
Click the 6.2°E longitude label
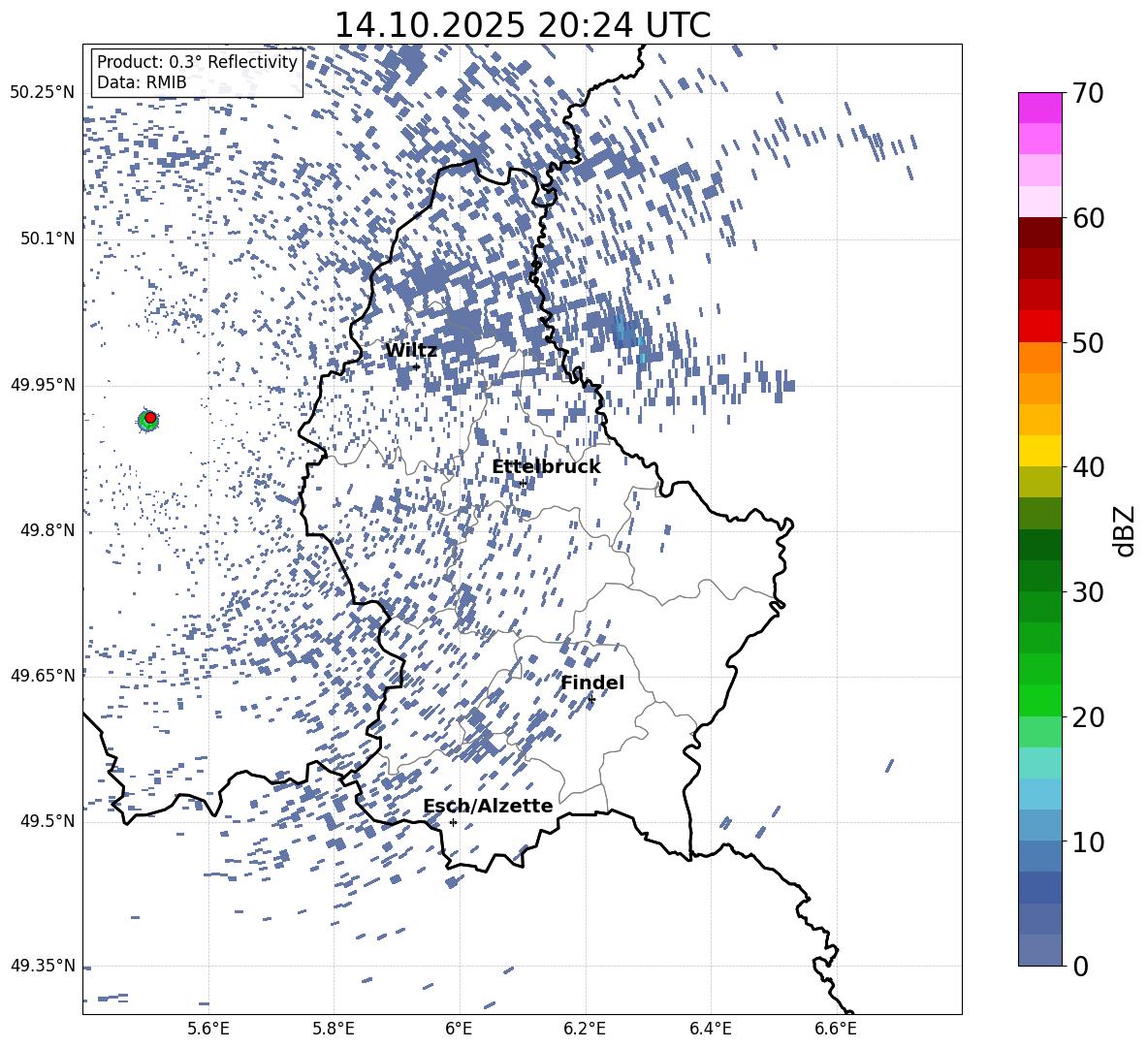click(585, 1029)
